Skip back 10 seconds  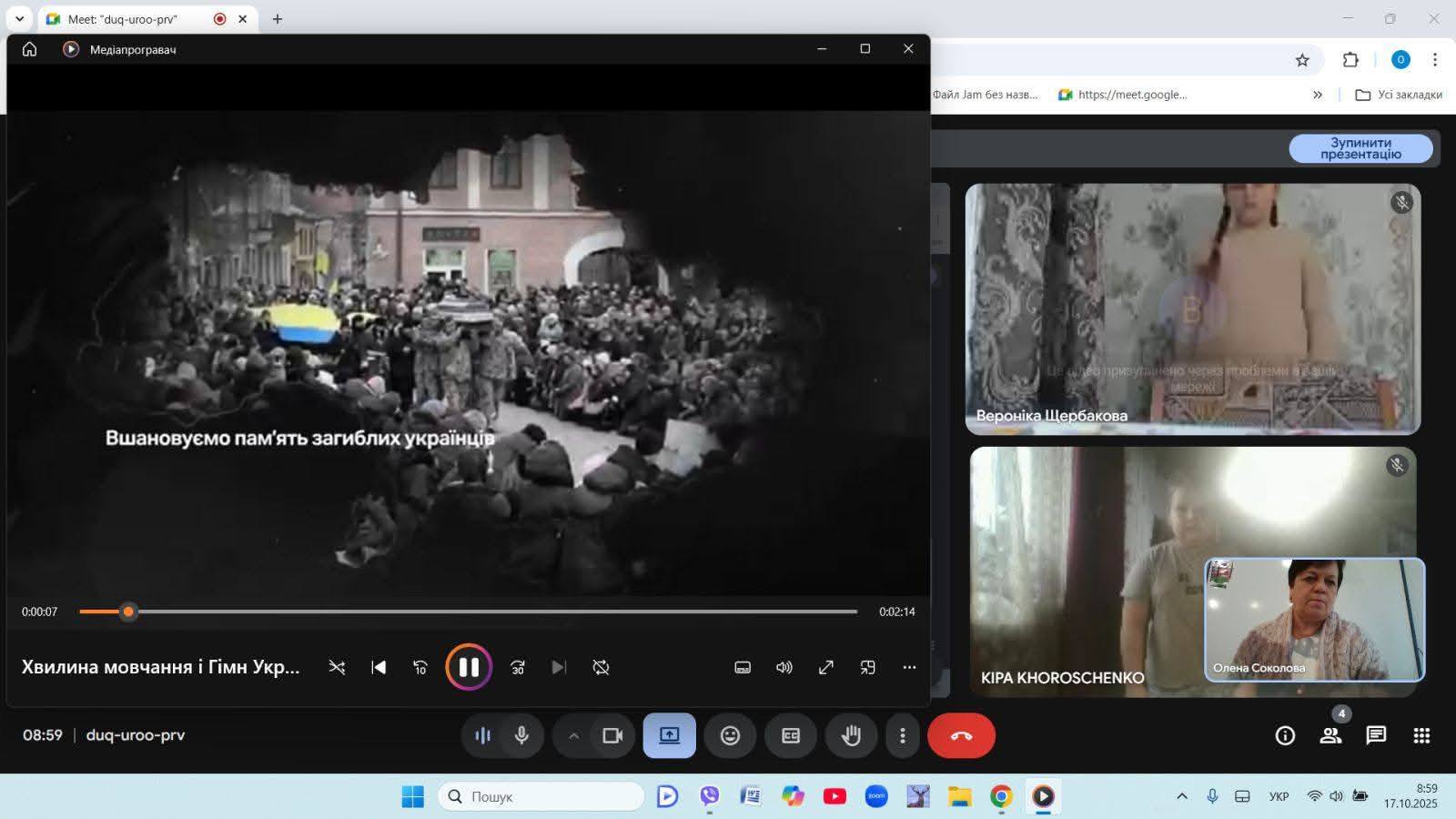pos(420,667)
